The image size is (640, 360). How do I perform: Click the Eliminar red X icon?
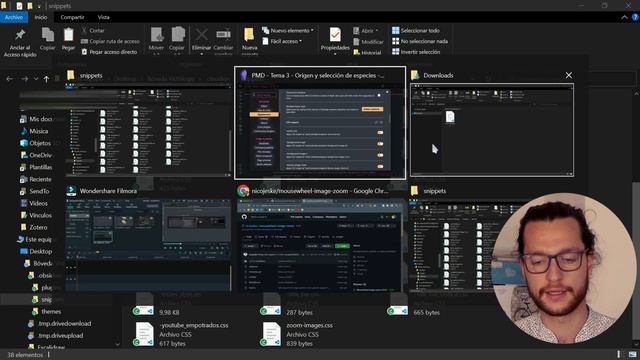point(201,35)
